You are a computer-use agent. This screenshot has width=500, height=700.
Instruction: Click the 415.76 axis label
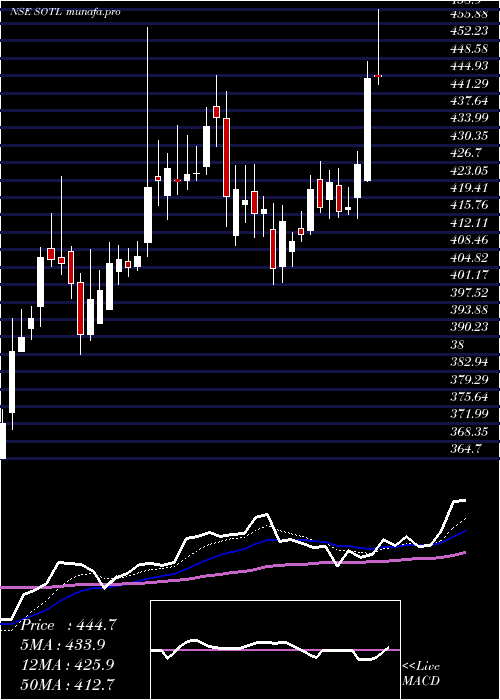[x=469, y=205]
